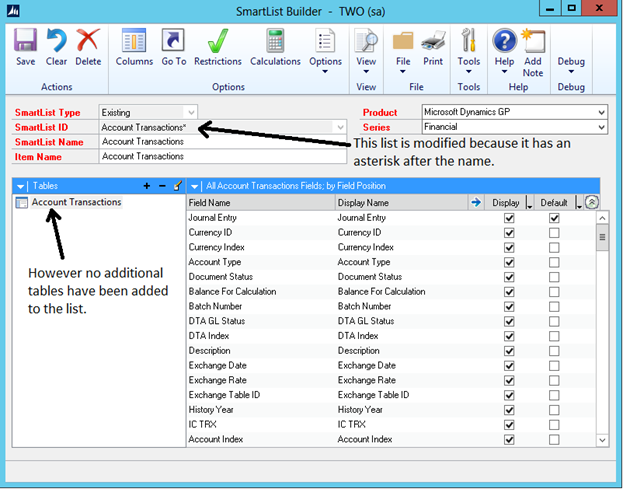Uncheck Display for Batch Number
This screenshot has height=489, width=623.
(x=509, y=307)
